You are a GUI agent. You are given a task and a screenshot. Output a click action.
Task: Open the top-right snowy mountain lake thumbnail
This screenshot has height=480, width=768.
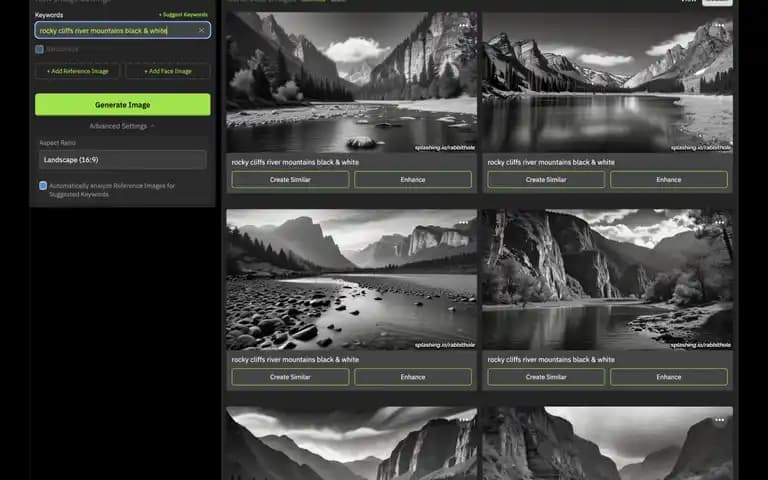coord(607,82)
